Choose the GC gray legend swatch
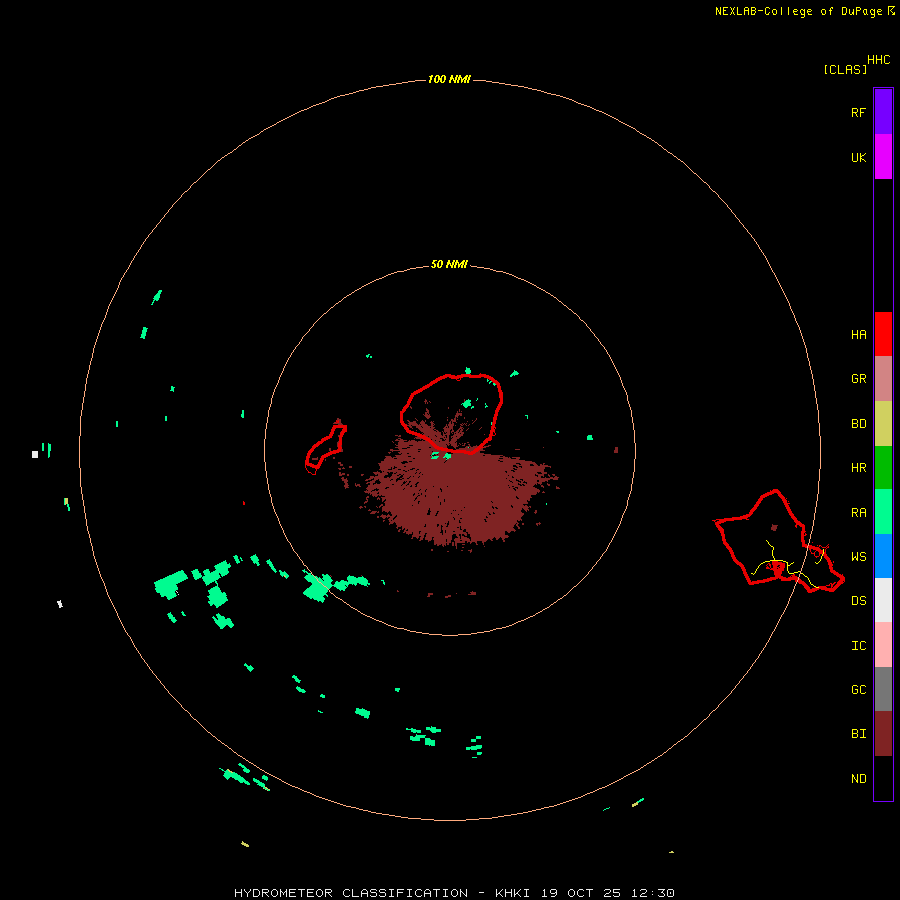This screenshot has width=900, height=900. (x=883, y=689)
